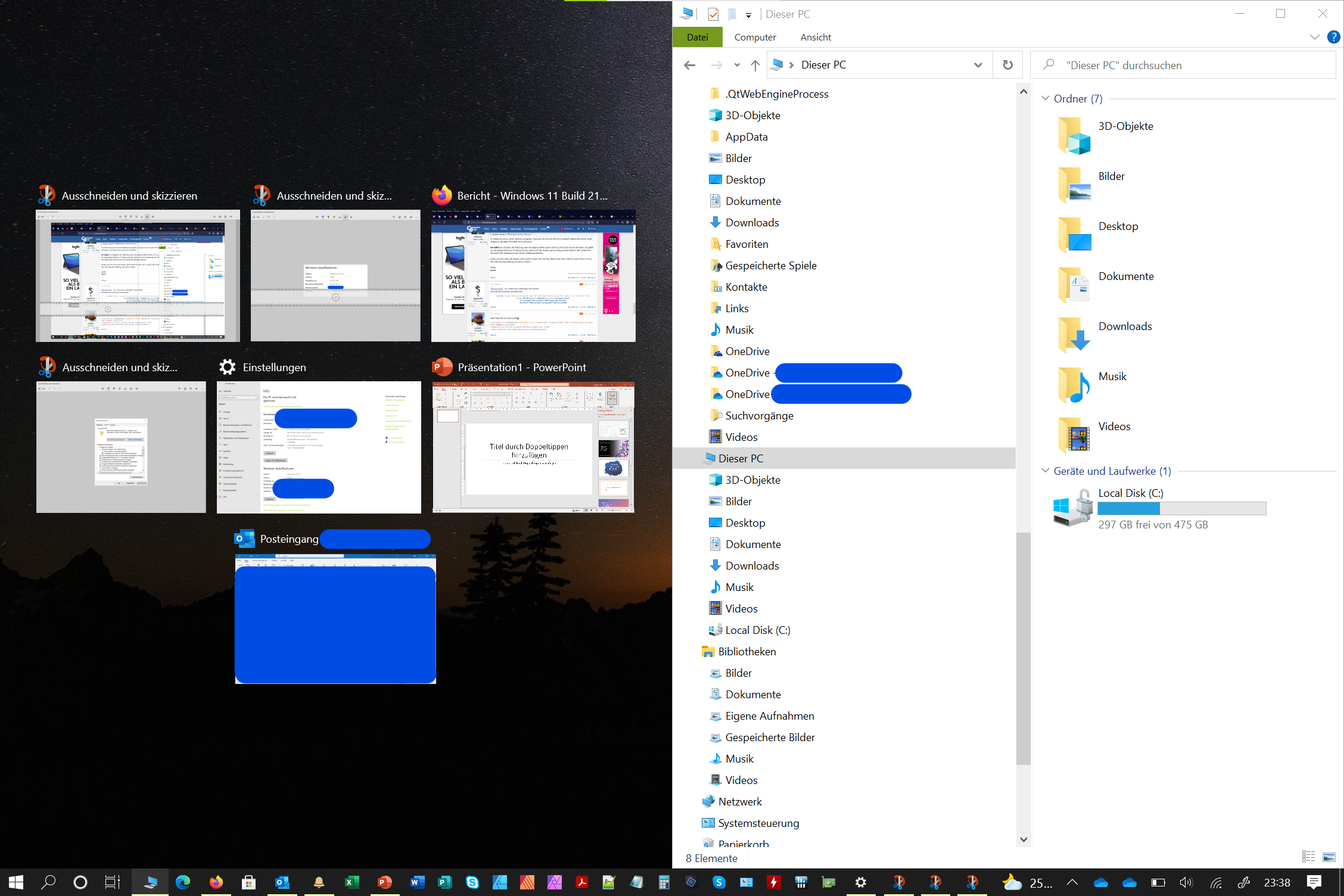Click the volume speaker icon in system tray
Viewport: 1344px width, 896px height.
[x=1186, y=882]
